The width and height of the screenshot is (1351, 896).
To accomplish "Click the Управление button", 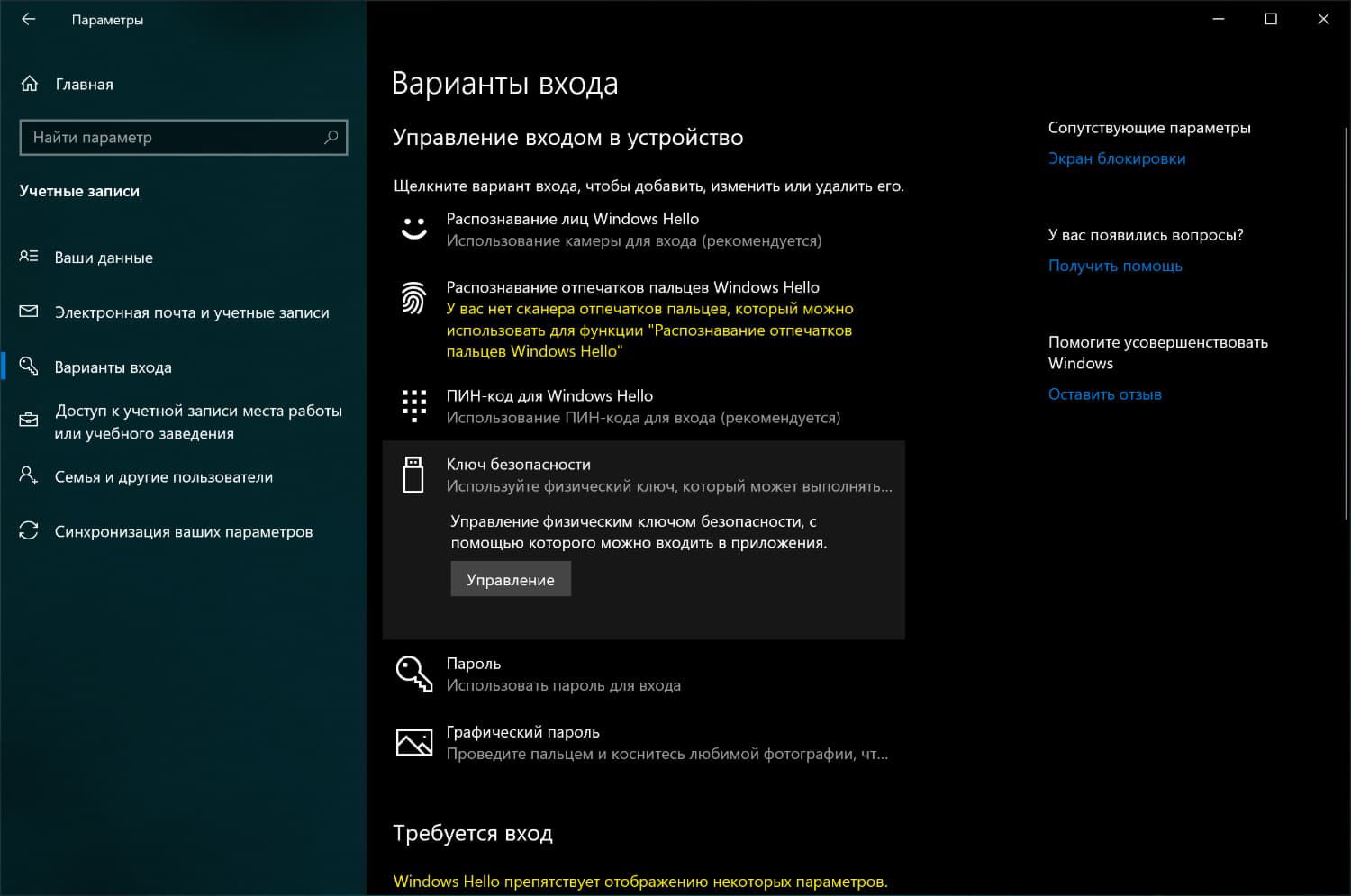I will coord(511,579).
